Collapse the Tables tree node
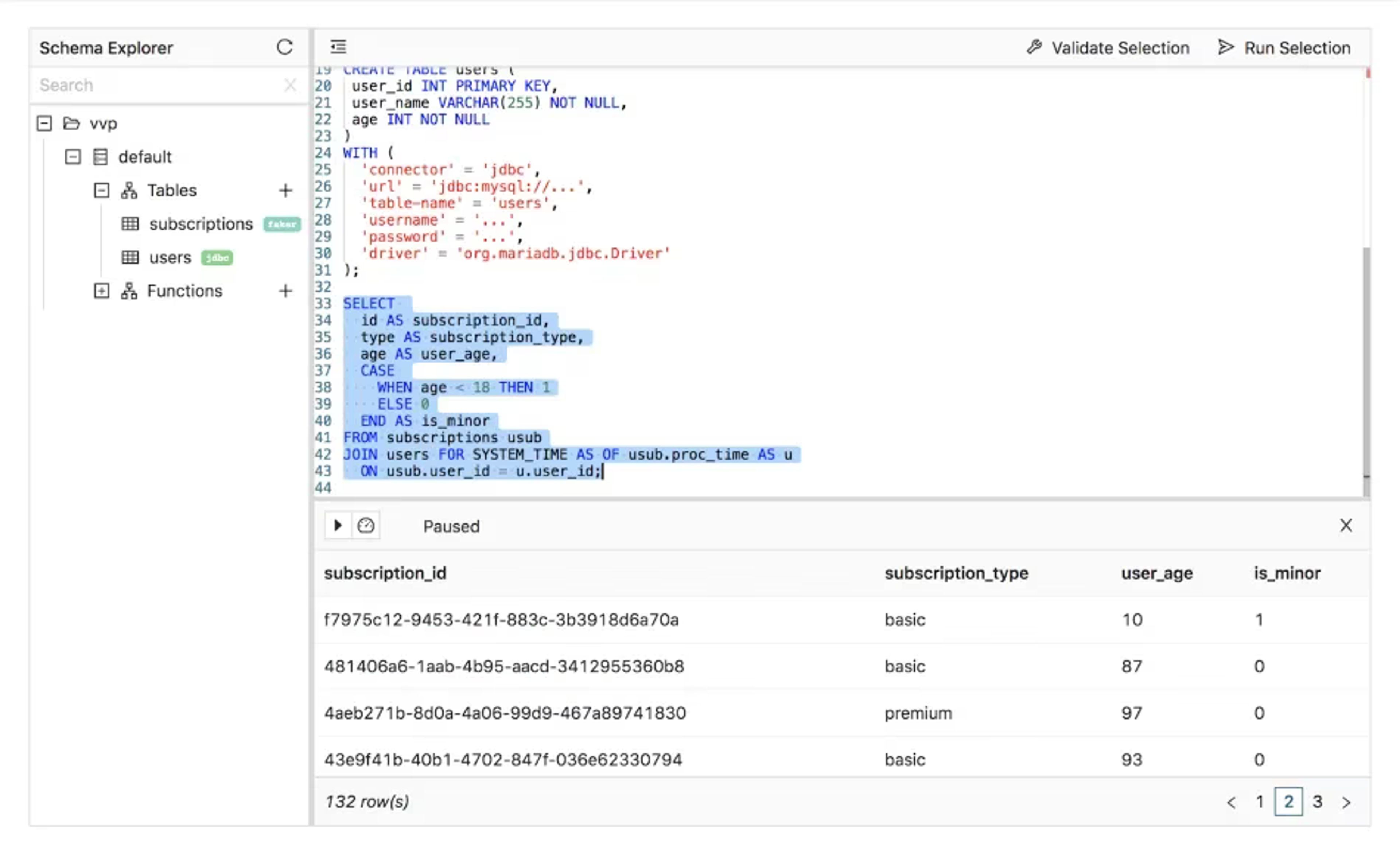1400x850 pixels. tap(101, 190)
